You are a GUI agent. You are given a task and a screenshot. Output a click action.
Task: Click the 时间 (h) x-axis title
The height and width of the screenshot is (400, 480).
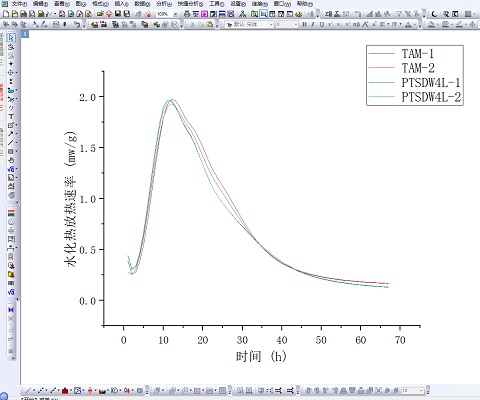pyautogui.click(x=261, y=356)
